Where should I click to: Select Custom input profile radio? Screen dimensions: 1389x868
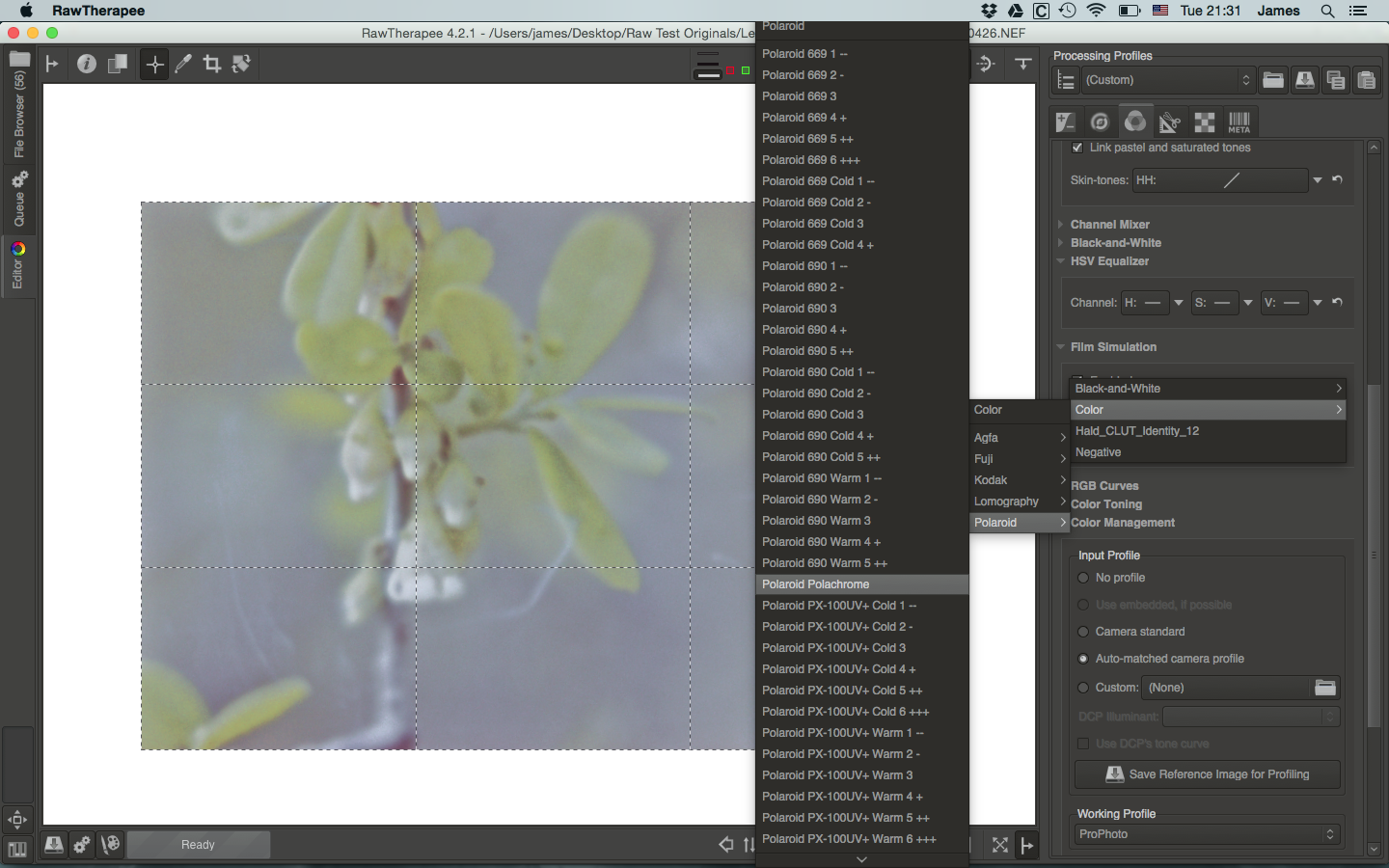[1083, 688]
